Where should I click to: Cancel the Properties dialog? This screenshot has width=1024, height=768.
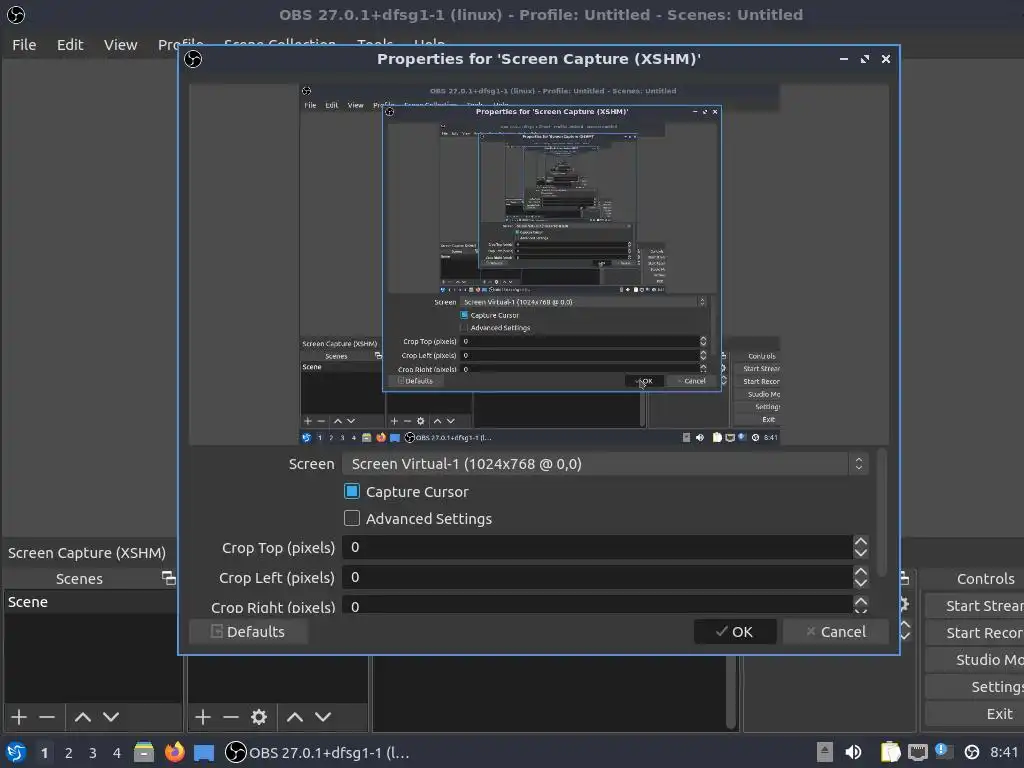[836, 632]
